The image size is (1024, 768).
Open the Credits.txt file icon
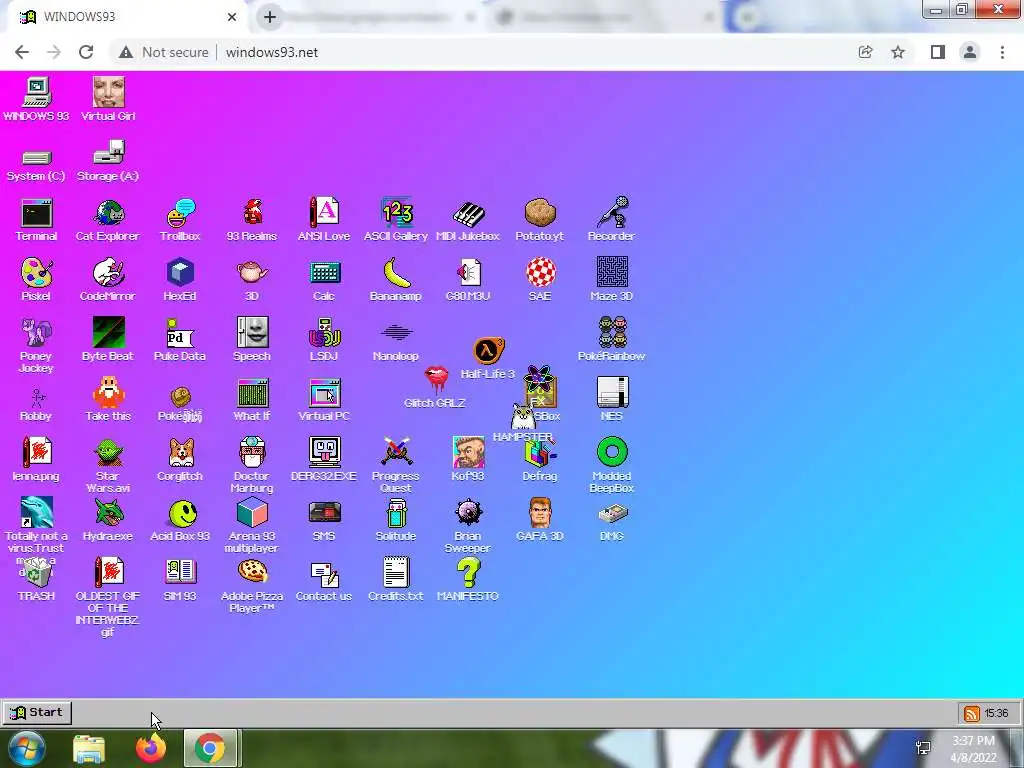pyautogui.click(x=396, y=573)
